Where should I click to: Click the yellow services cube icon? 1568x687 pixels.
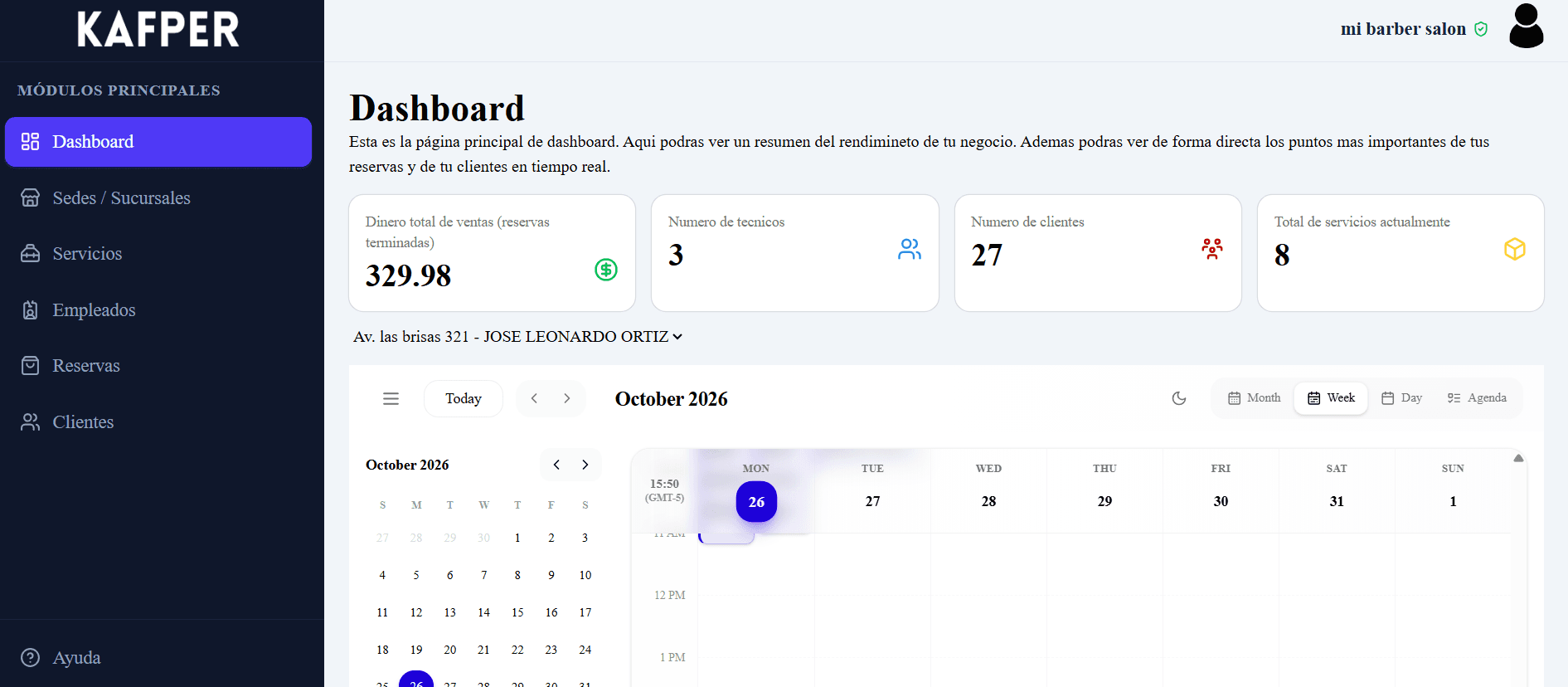click(x=1515, y=249)
